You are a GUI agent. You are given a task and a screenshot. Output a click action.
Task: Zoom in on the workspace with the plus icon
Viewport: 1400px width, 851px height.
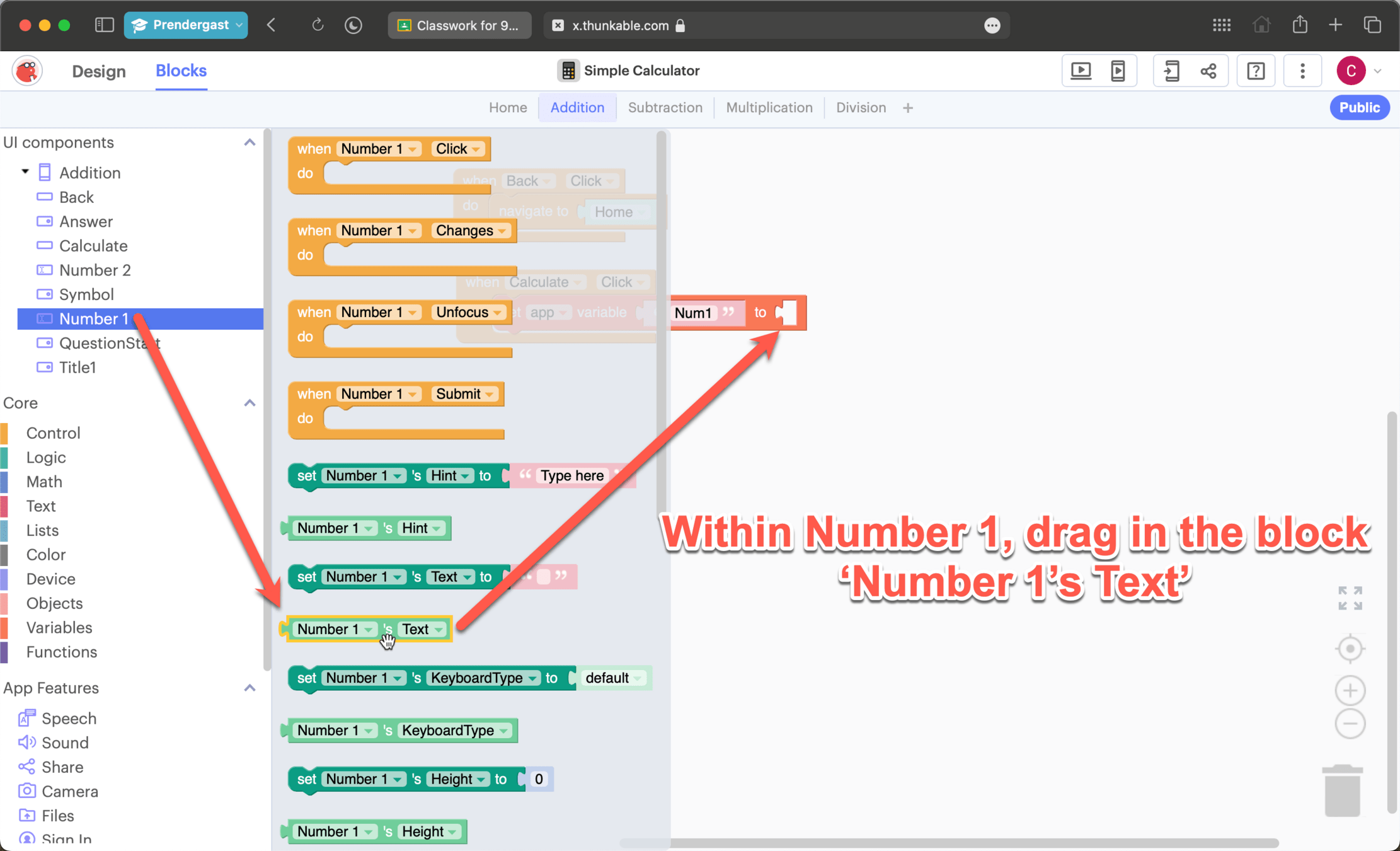click(x=1350, y=690)
